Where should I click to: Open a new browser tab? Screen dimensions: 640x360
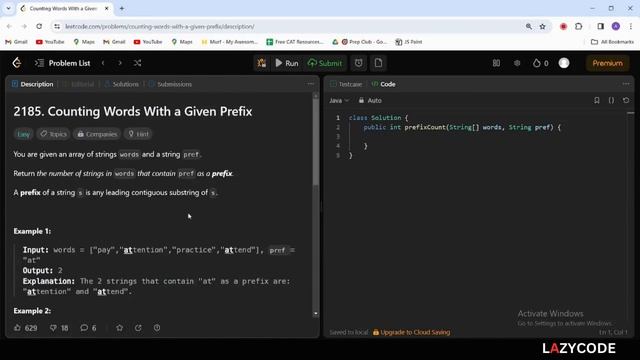[x=122, y=8]
